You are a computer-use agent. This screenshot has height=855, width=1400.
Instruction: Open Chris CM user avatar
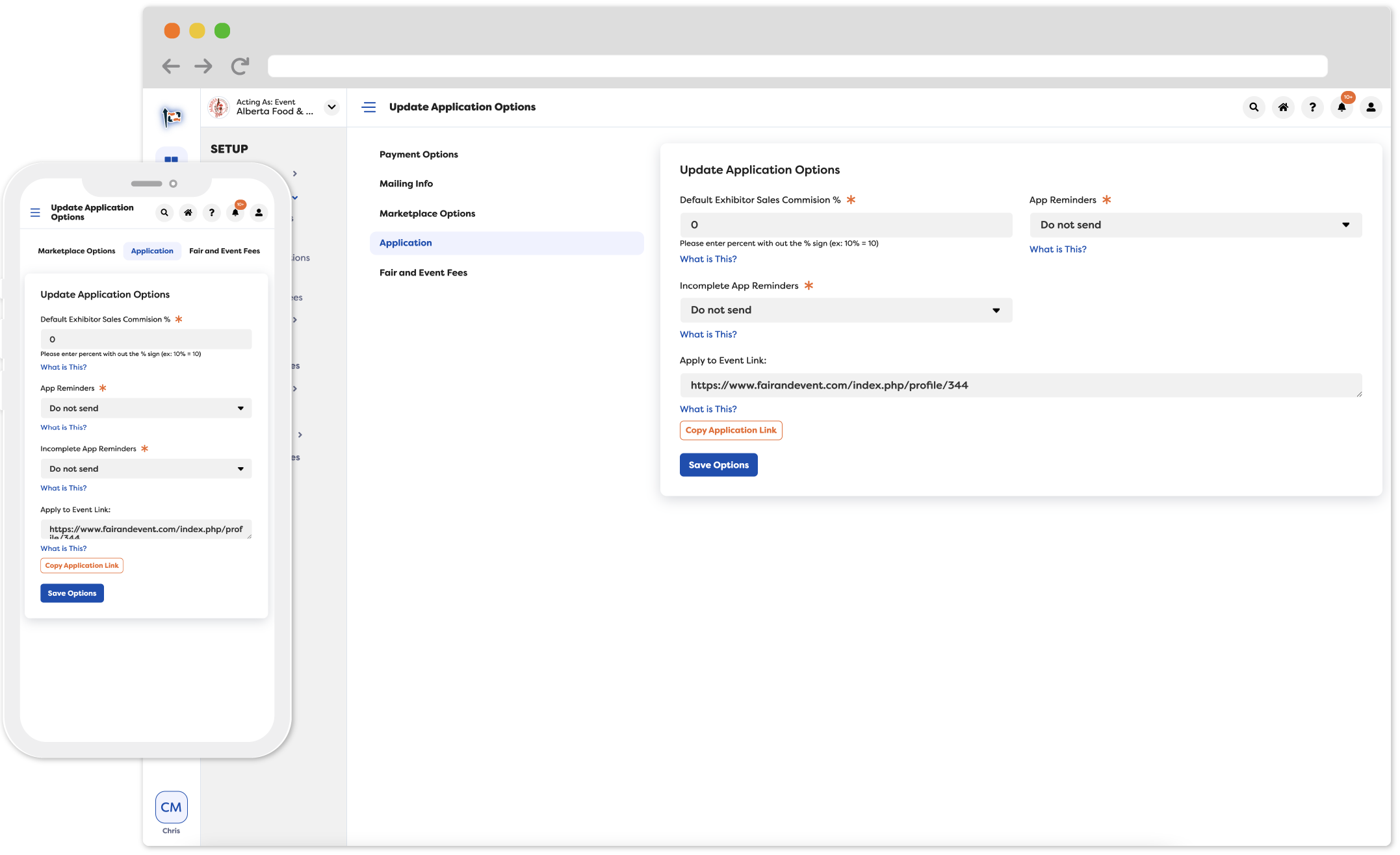coord(172,807)
